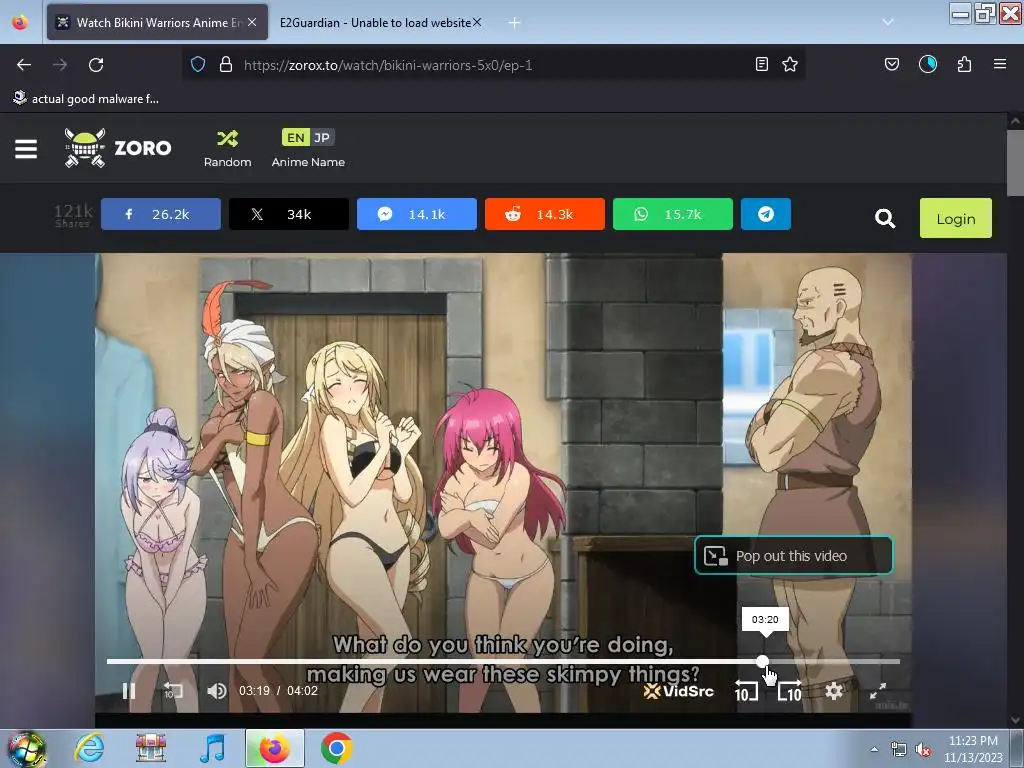
Task: Go to ZORO homepage logo
Action: [x=118, y=148]
